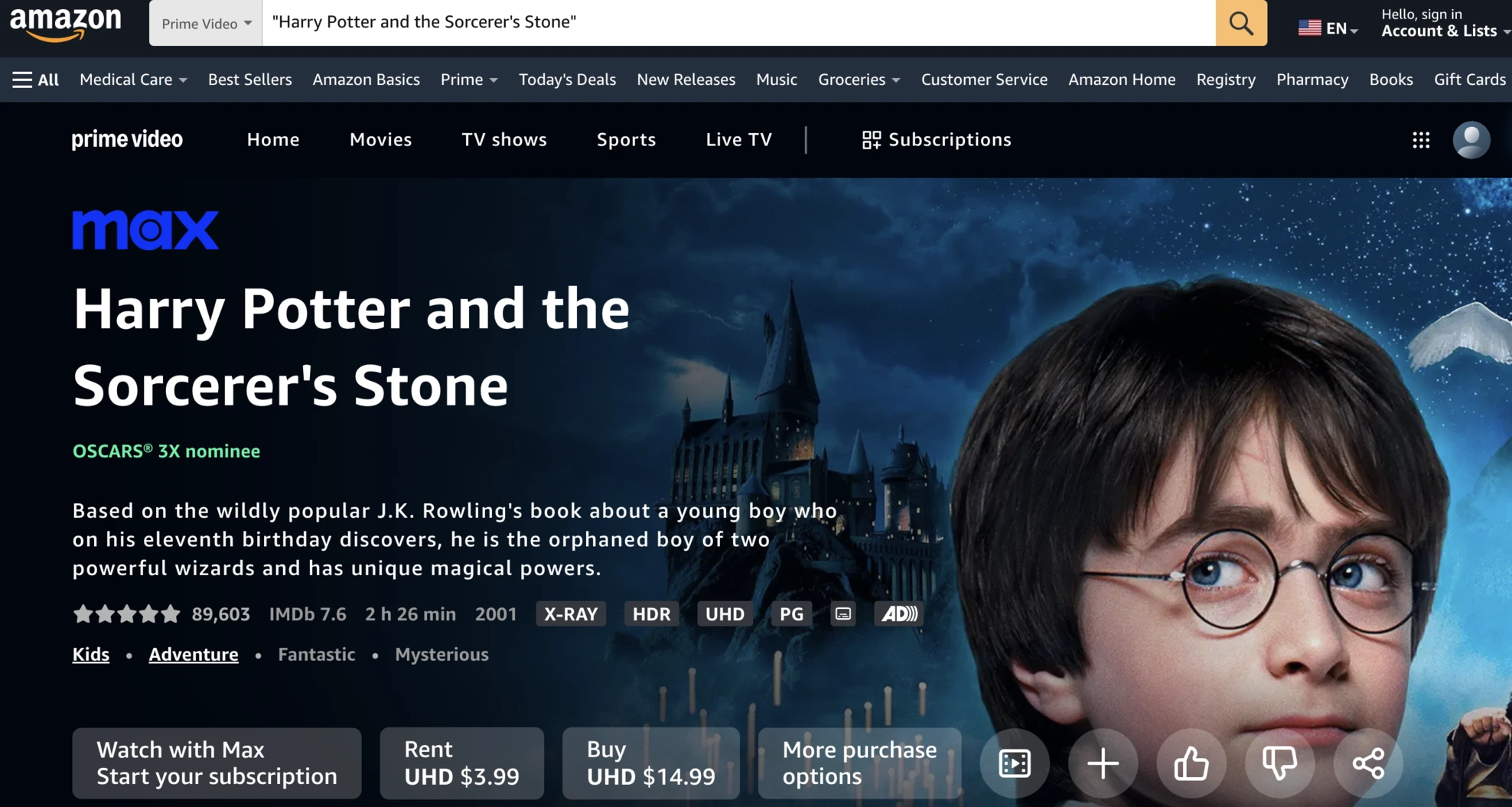This screenshot has width=1512, height=807.
Task: Click the audio description badge
Action: [899, 614]
